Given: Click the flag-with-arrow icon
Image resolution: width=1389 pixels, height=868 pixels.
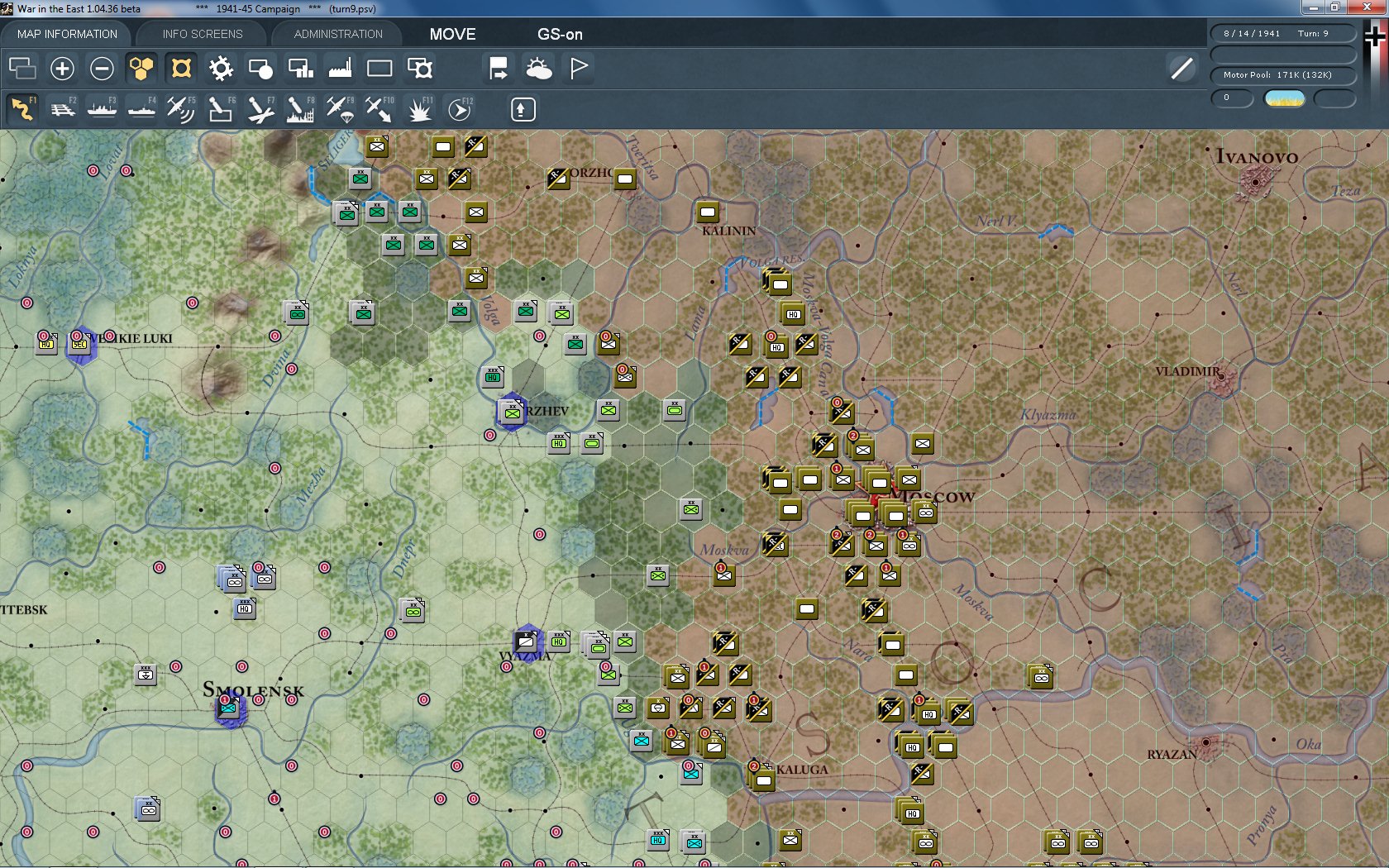Looking at the screenshot, I should point(499,68).
